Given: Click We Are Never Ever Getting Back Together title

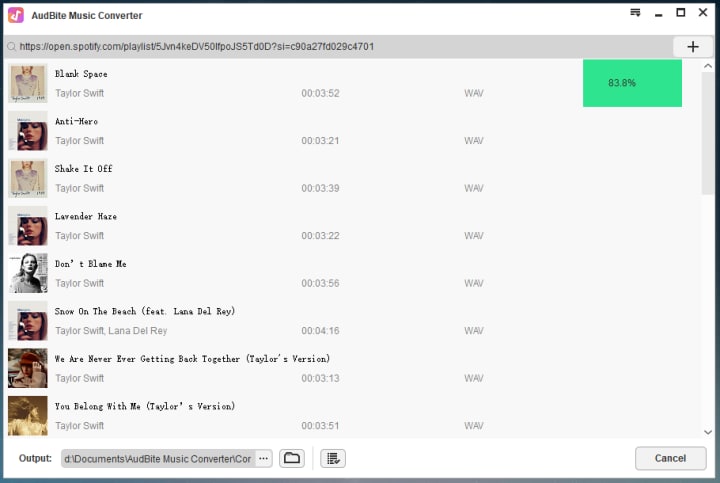Looking at the screenshot, I should click(x=192, y=359).
